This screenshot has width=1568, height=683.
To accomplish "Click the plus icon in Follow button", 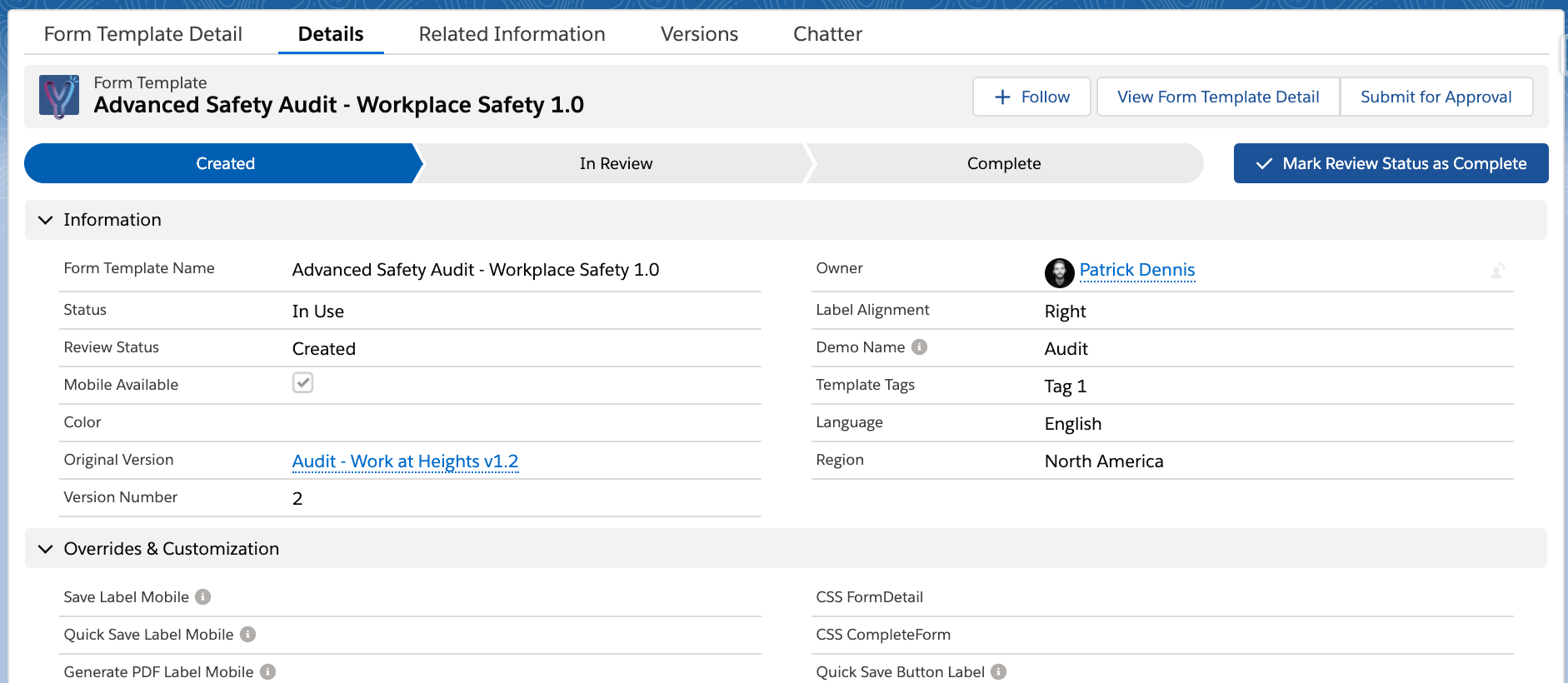I will [x=1002, y=97].
